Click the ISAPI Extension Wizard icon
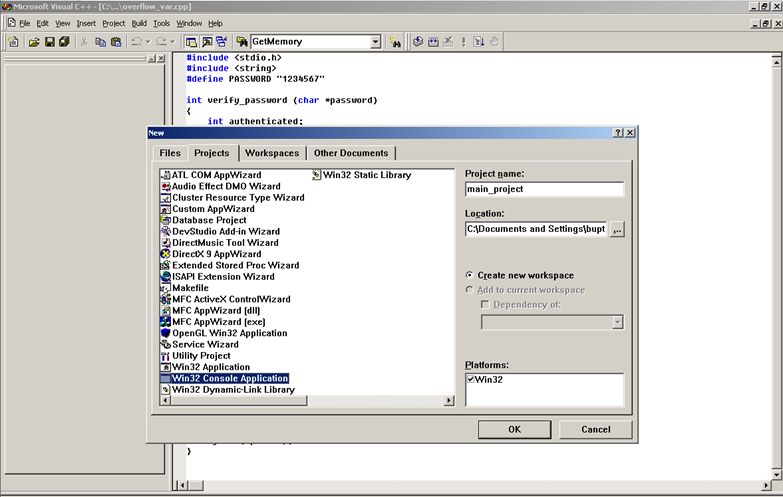 click(166, 277)
